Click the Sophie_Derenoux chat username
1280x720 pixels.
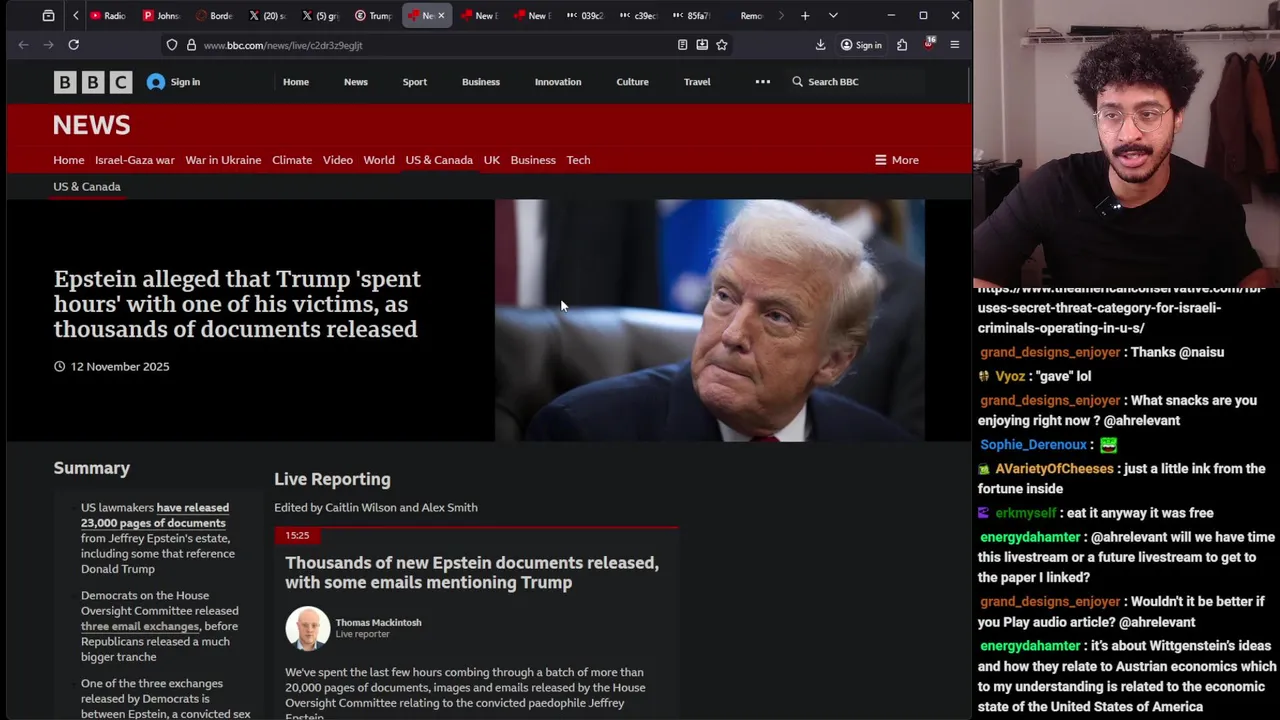pyautogui.click(x=1033, y=445)
